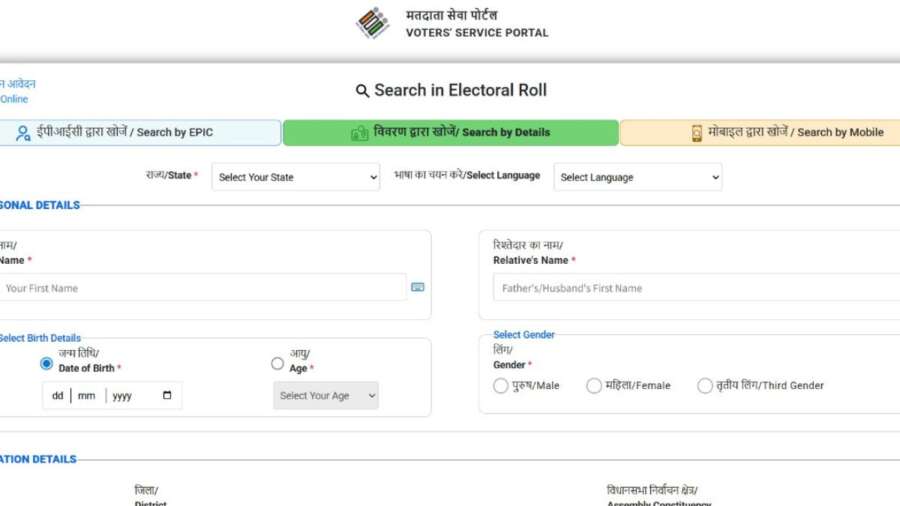Click the Voters' Service Portal logo

click(x=373, y=23)
